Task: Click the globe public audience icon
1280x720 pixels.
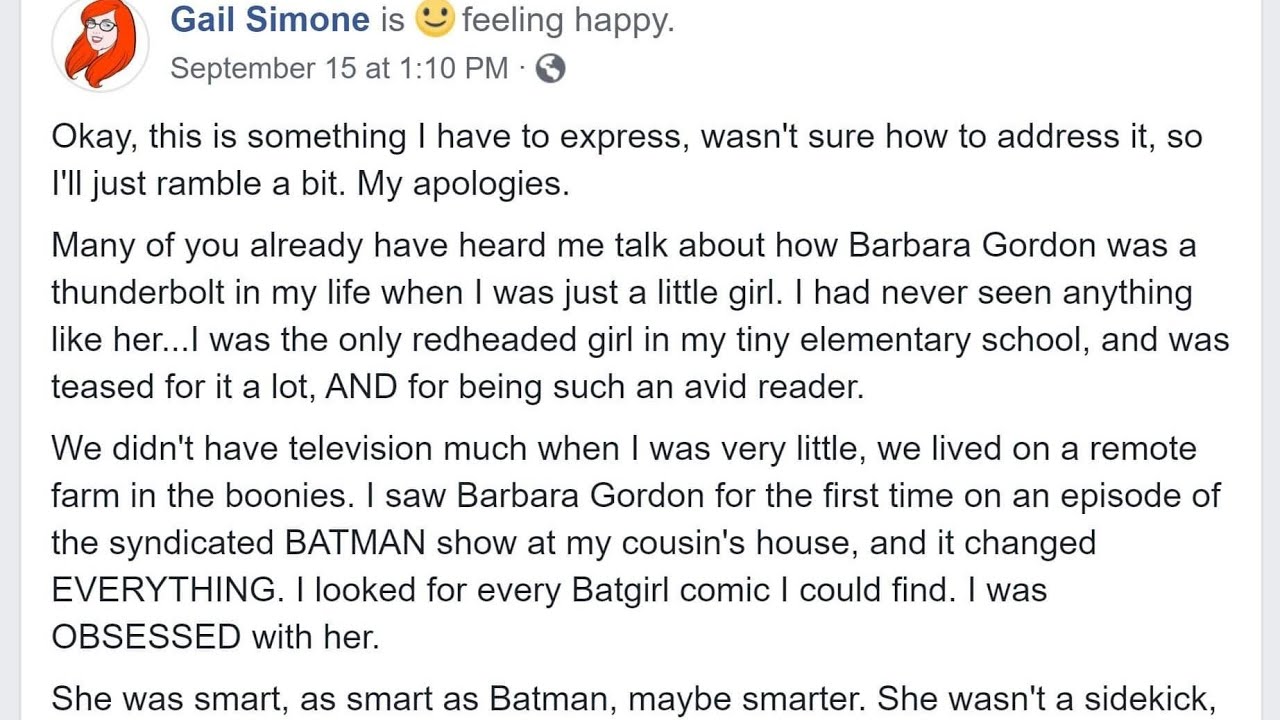Action: point(550,68)
